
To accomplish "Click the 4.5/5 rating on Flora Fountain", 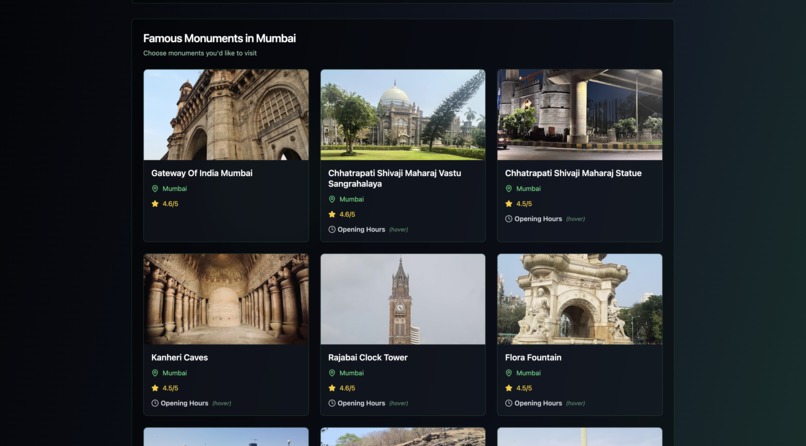I will pyautogui.click(x=524, y=388).
